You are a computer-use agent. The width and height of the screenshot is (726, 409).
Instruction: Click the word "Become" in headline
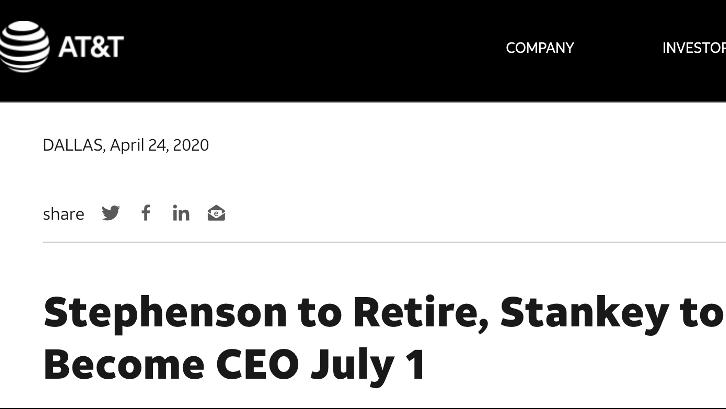coord(122,365)
